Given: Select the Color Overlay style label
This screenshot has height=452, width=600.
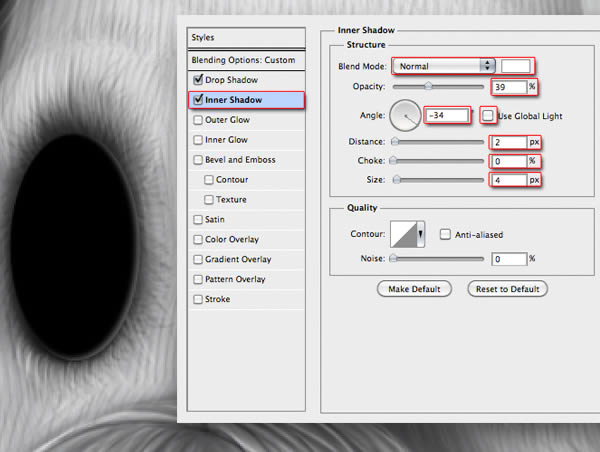Looking at the screenshot, I should pyautogui.click(x=232, y=239).
